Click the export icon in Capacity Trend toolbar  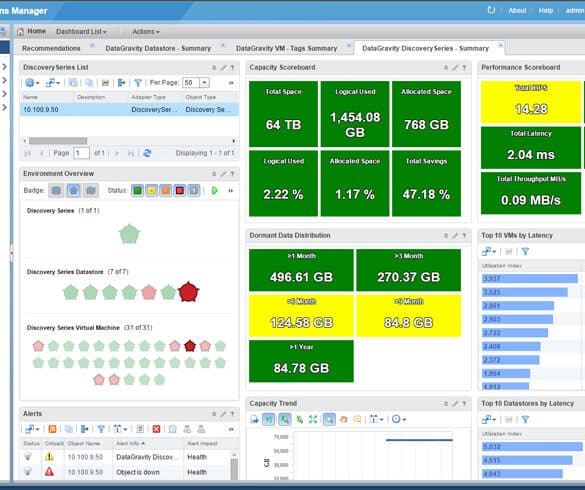pyautogui.click(x=254, y=419)
